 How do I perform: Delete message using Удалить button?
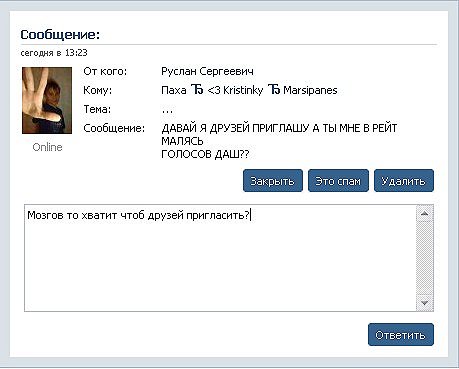(x=404, y=181)
